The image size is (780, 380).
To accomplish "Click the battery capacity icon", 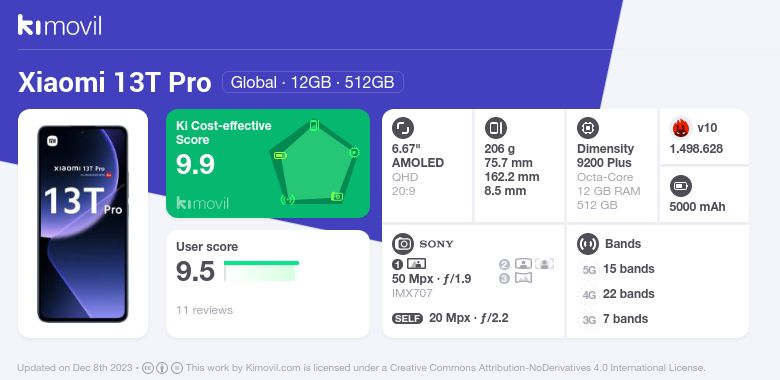I will (x=680, y=187).
